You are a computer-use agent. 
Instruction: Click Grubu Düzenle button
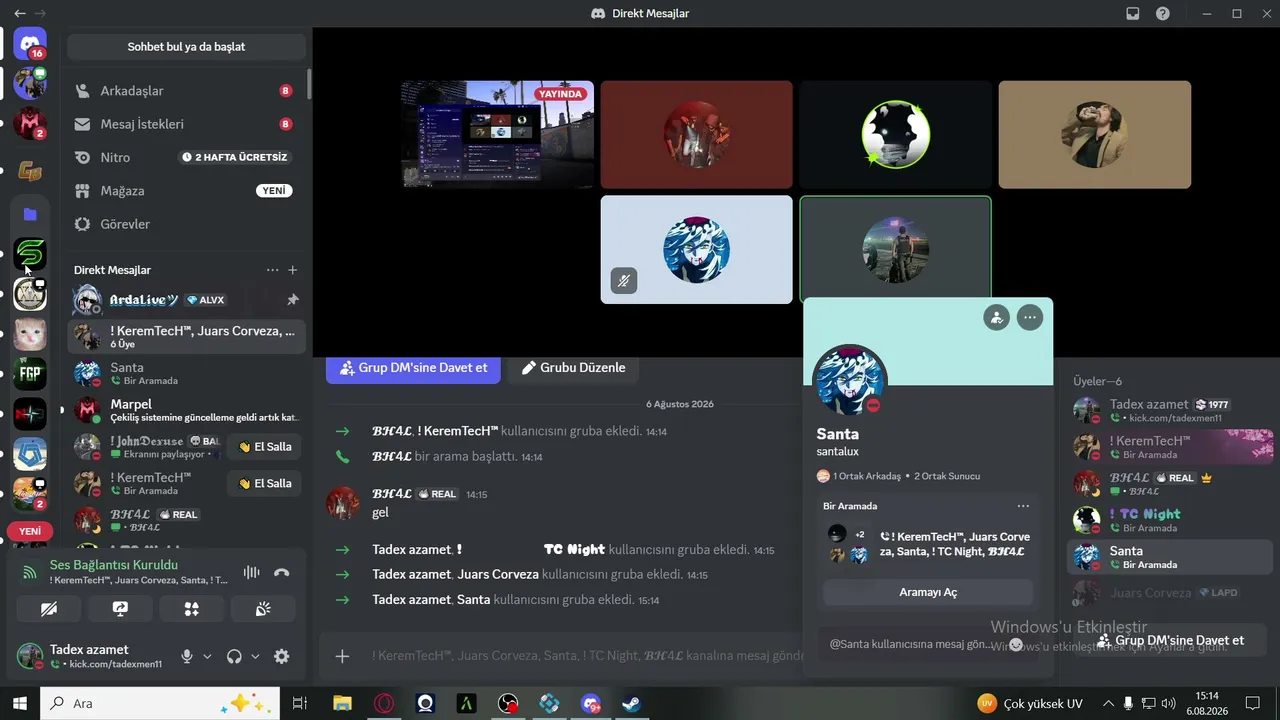[x=573, y=368]
